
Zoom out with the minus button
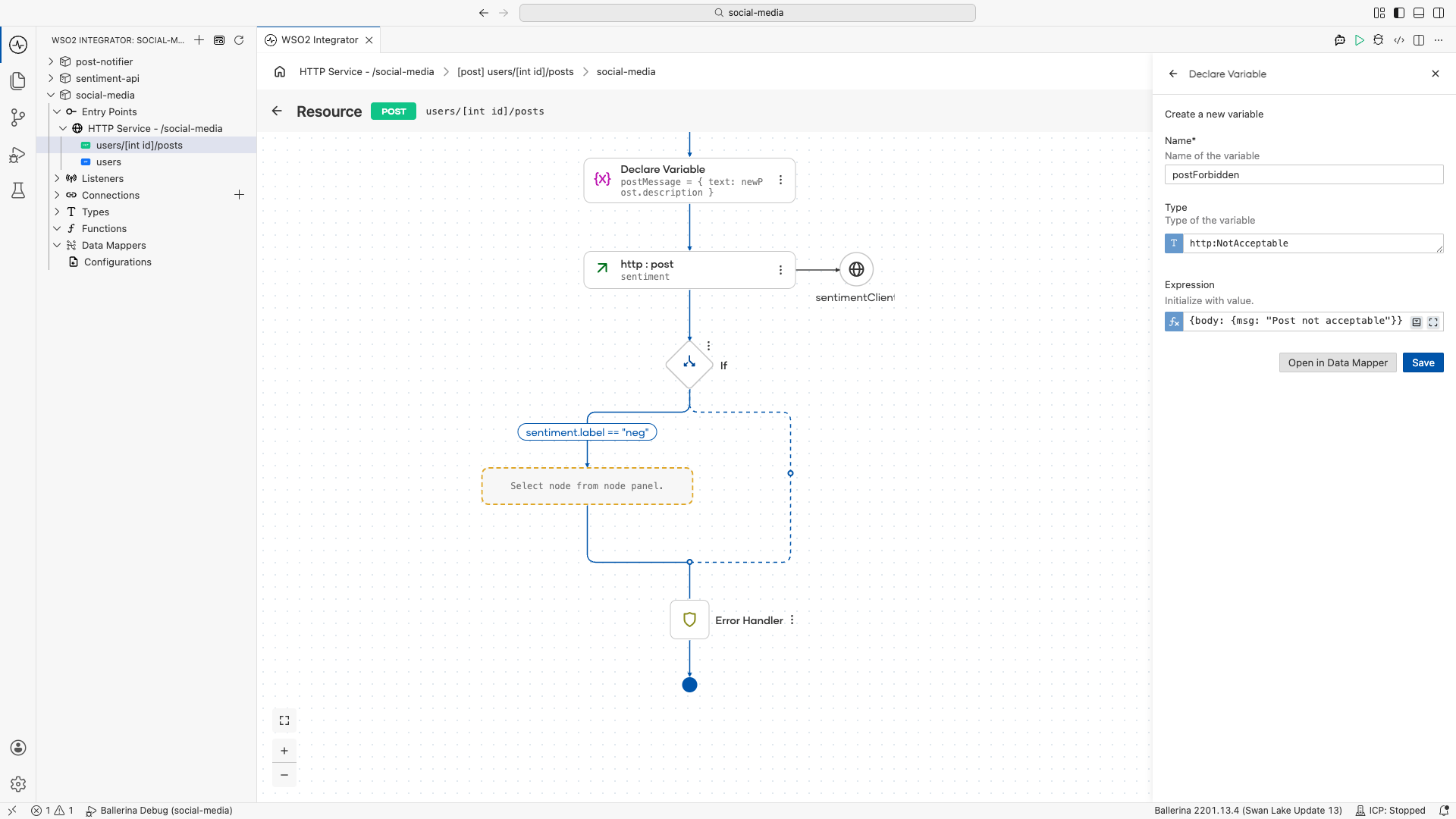point(284,775)
